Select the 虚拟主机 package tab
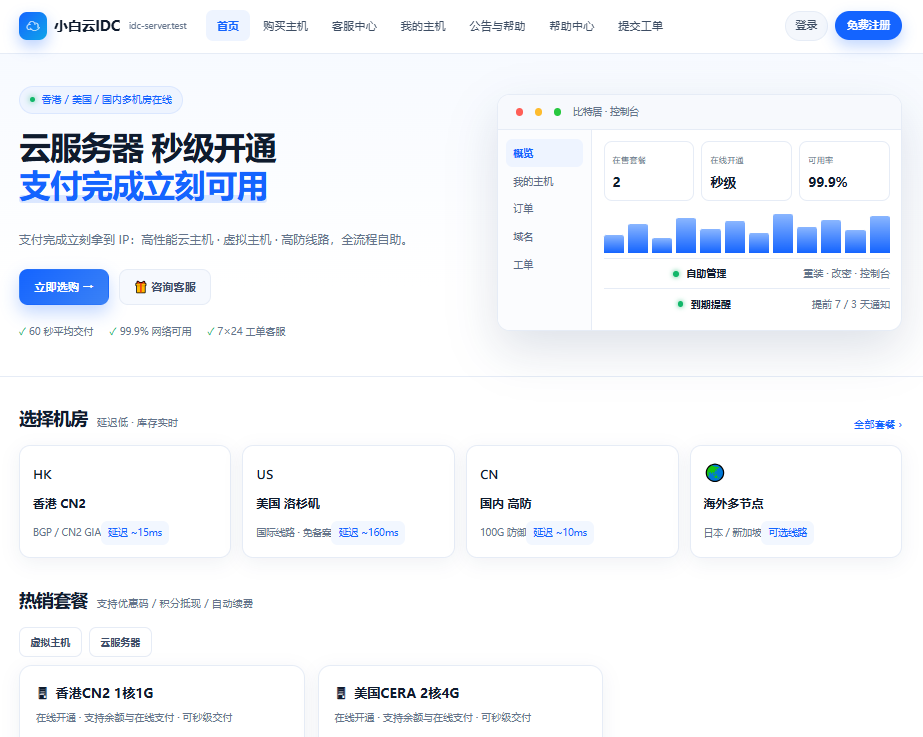The image size is (923, 737). 51,642
